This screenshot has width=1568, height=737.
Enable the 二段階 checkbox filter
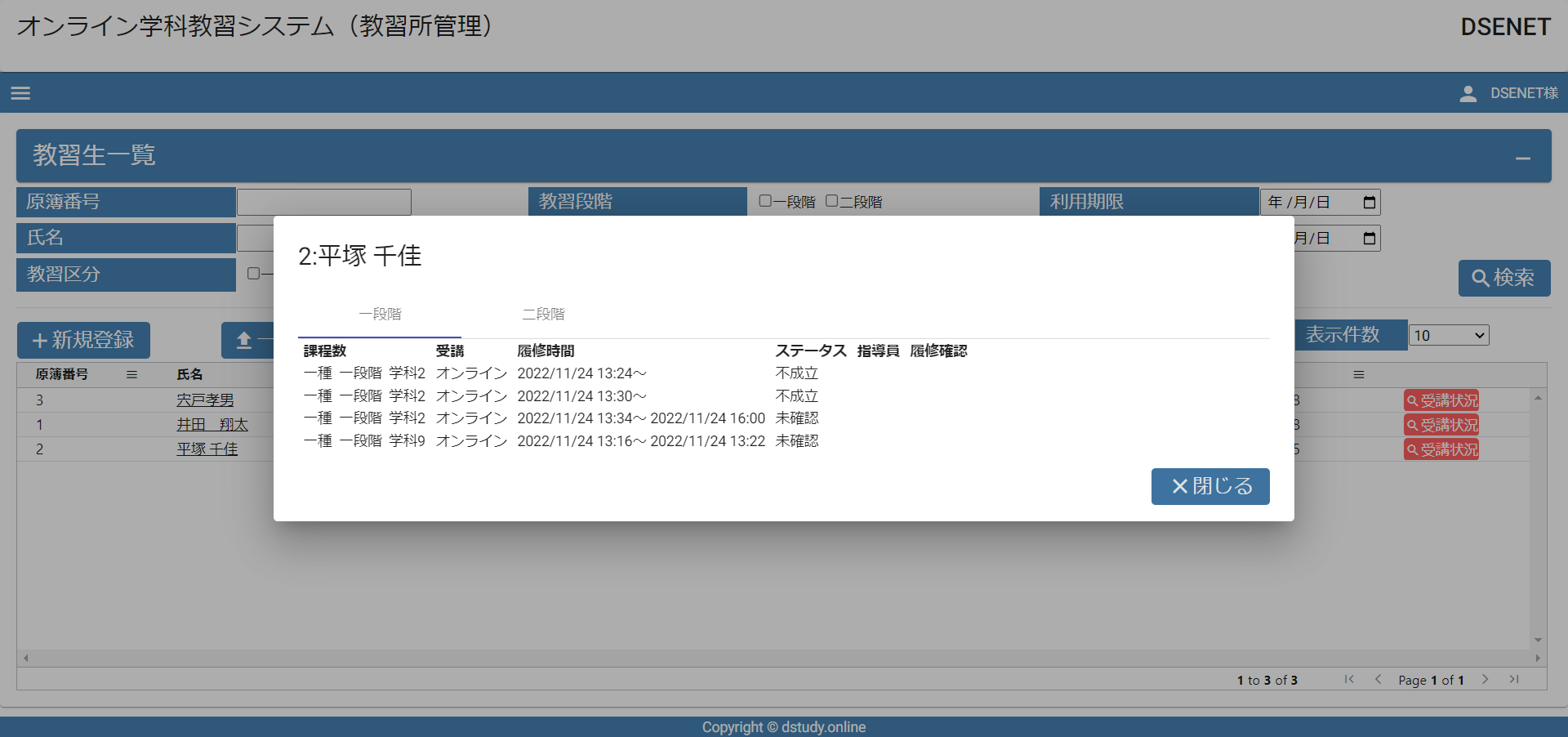pos(831,201)
